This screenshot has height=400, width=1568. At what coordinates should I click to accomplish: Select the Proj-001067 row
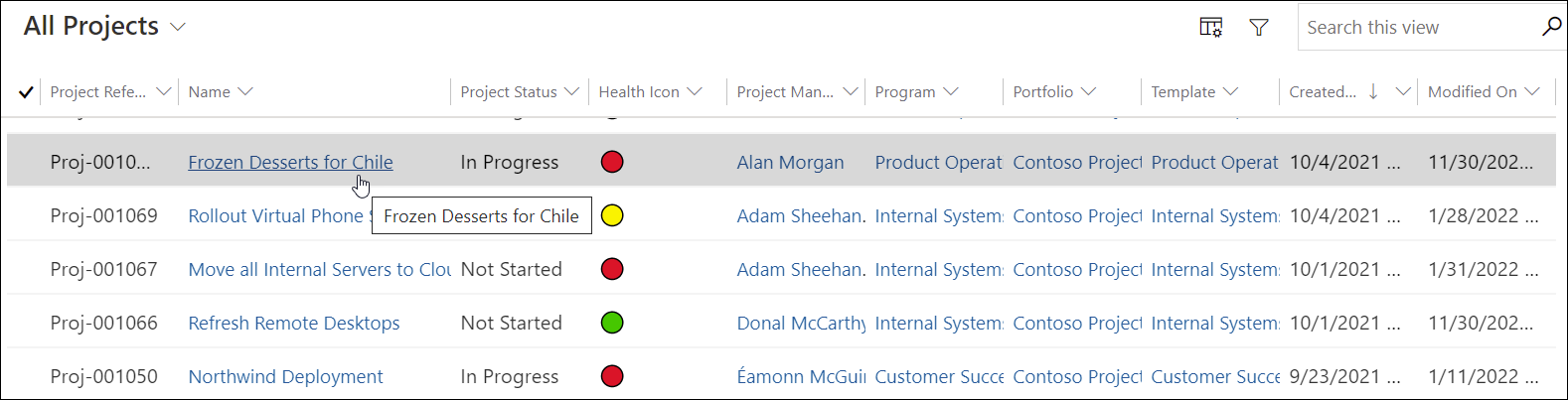tap(103, 269)
